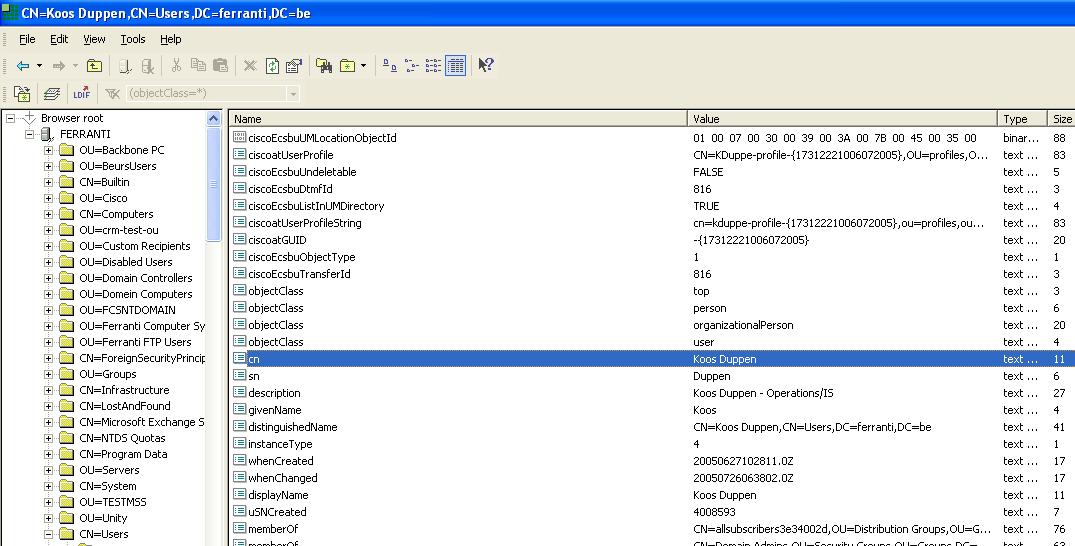
Task: Click the new profile icon in second toolbar
Action: pos(22,93)
